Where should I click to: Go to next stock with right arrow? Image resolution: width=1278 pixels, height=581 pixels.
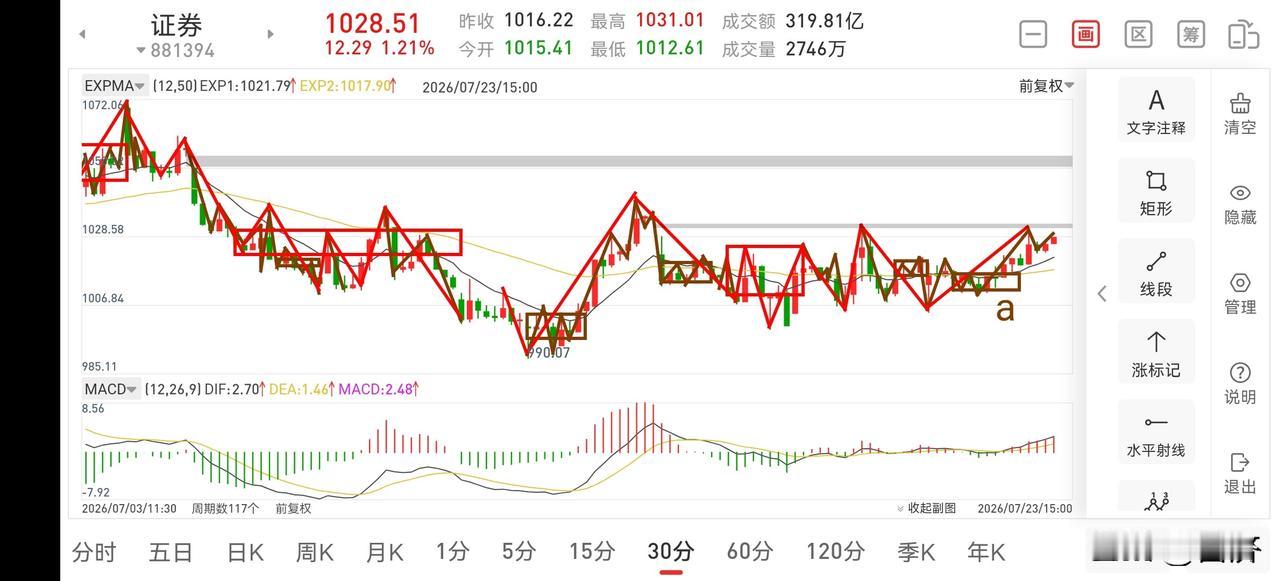pyautogui.click(x=270, y=34)
